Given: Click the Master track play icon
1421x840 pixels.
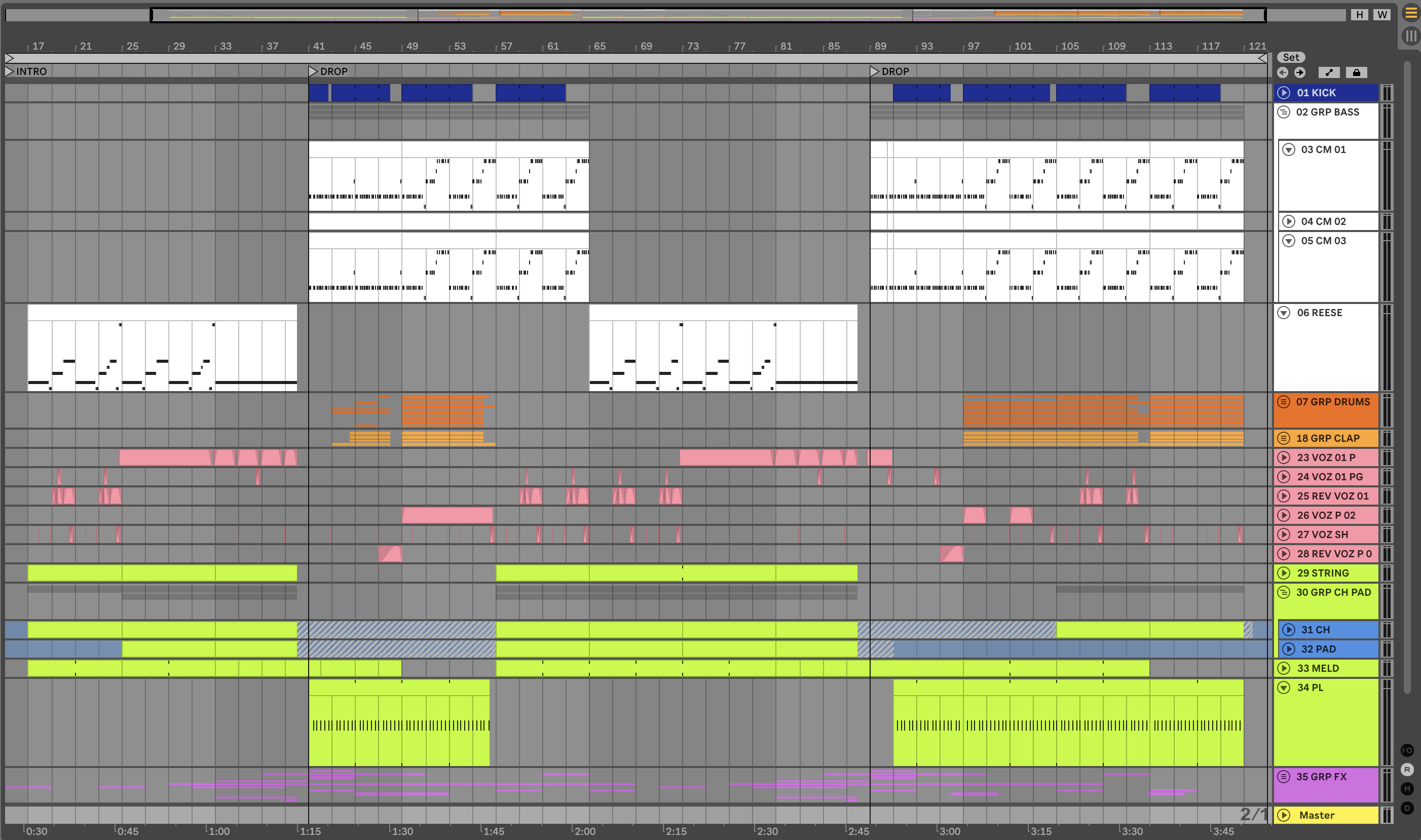Looking at the screenshot, I should pyautogui.click(x=1284, y=815).
